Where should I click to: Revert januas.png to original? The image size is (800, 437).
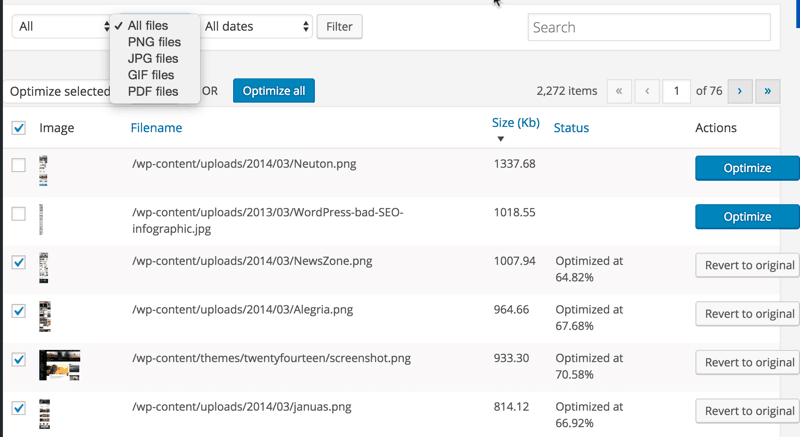click(749, 411)
